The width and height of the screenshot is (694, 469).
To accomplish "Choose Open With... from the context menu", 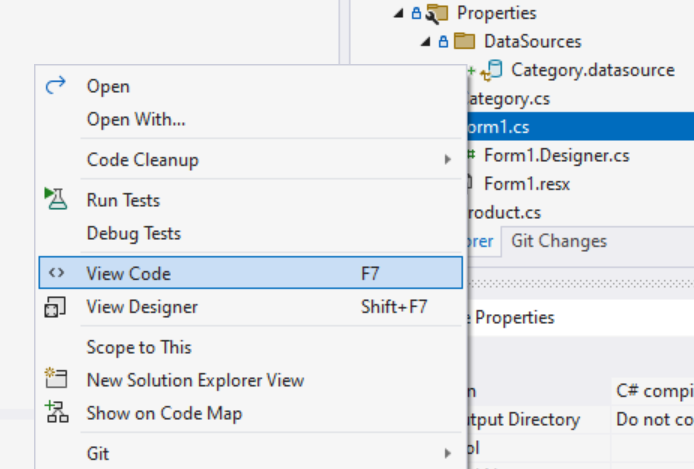I will 136,120.
